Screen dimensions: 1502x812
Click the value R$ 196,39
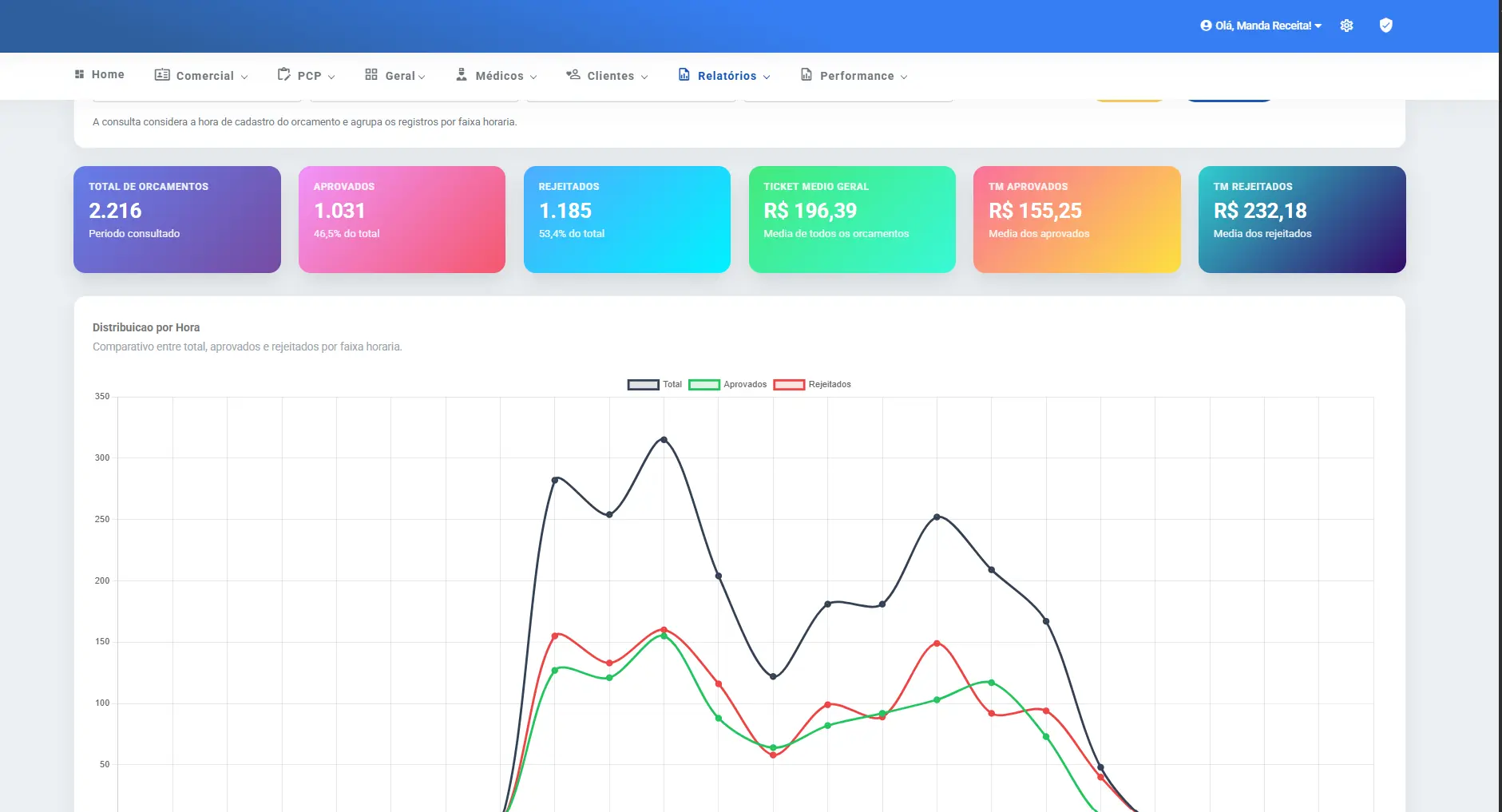[810, 211]
